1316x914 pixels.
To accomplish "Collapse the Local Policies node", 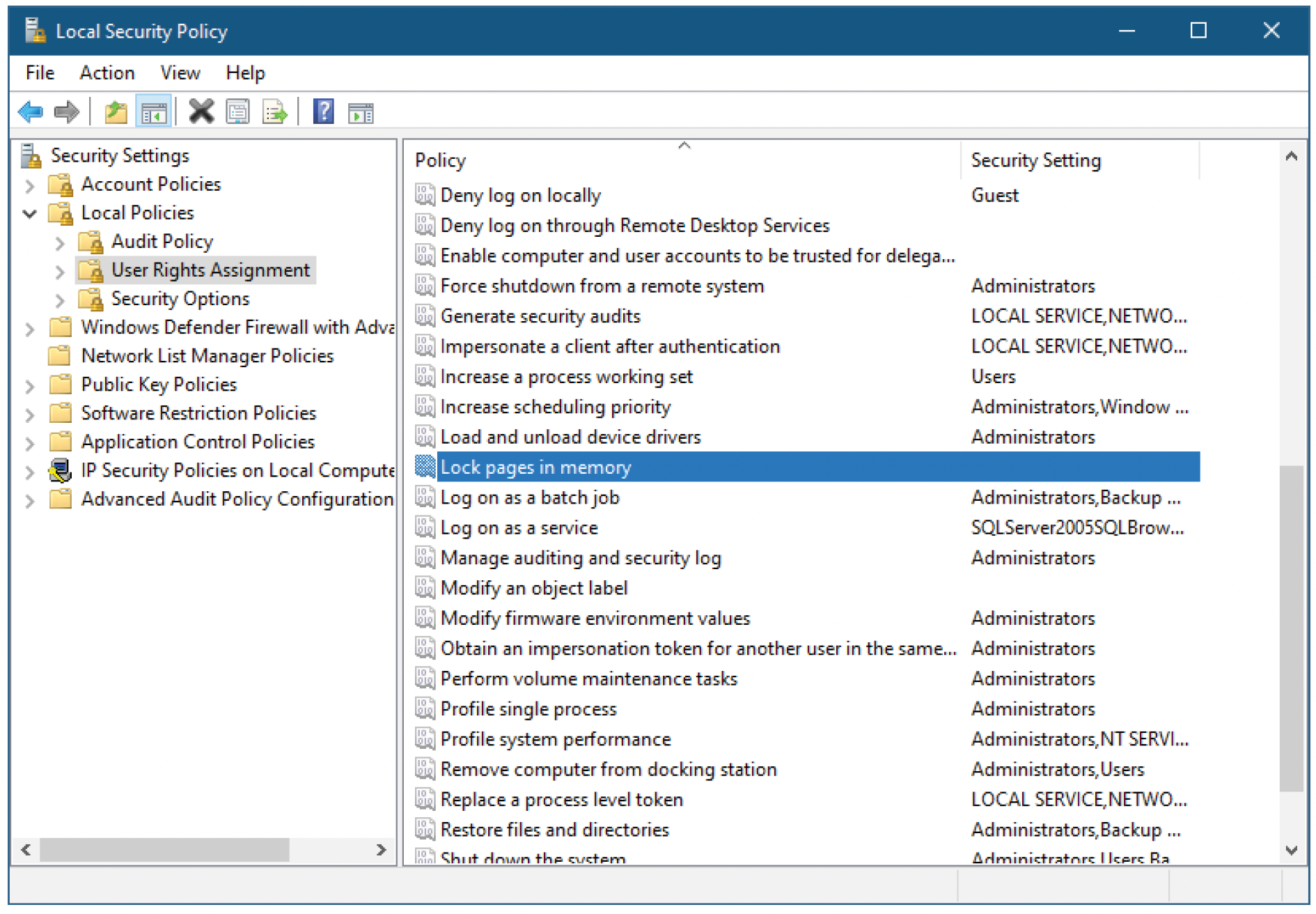I will [x=29, y=213].
